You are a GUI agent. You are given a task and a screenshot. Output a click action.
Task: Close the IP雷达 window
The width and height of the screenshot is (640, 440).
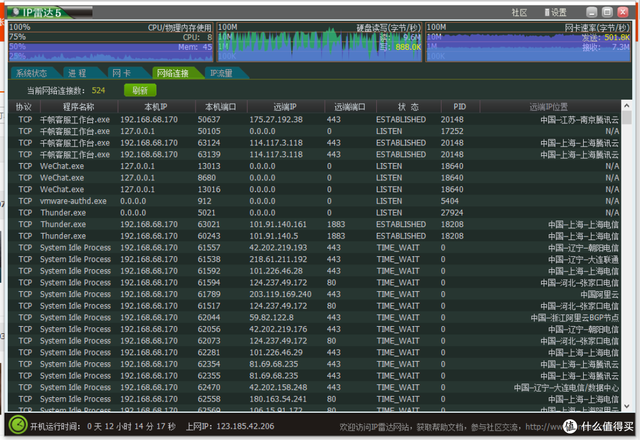point(622,12)
